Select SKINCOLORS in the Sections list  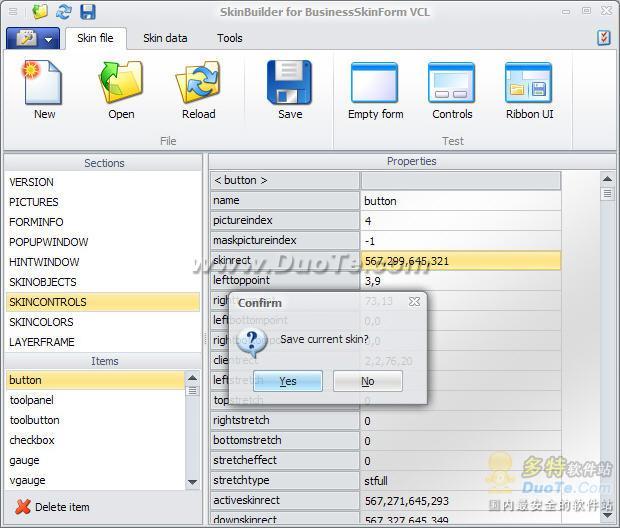[41, 322]
